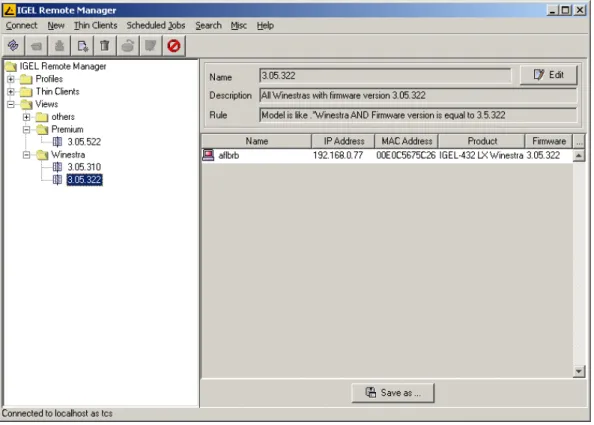
Task: Click the IGEL-432 LX Winestra product cell
Action: pyautogui.click(x=481, y=155)
